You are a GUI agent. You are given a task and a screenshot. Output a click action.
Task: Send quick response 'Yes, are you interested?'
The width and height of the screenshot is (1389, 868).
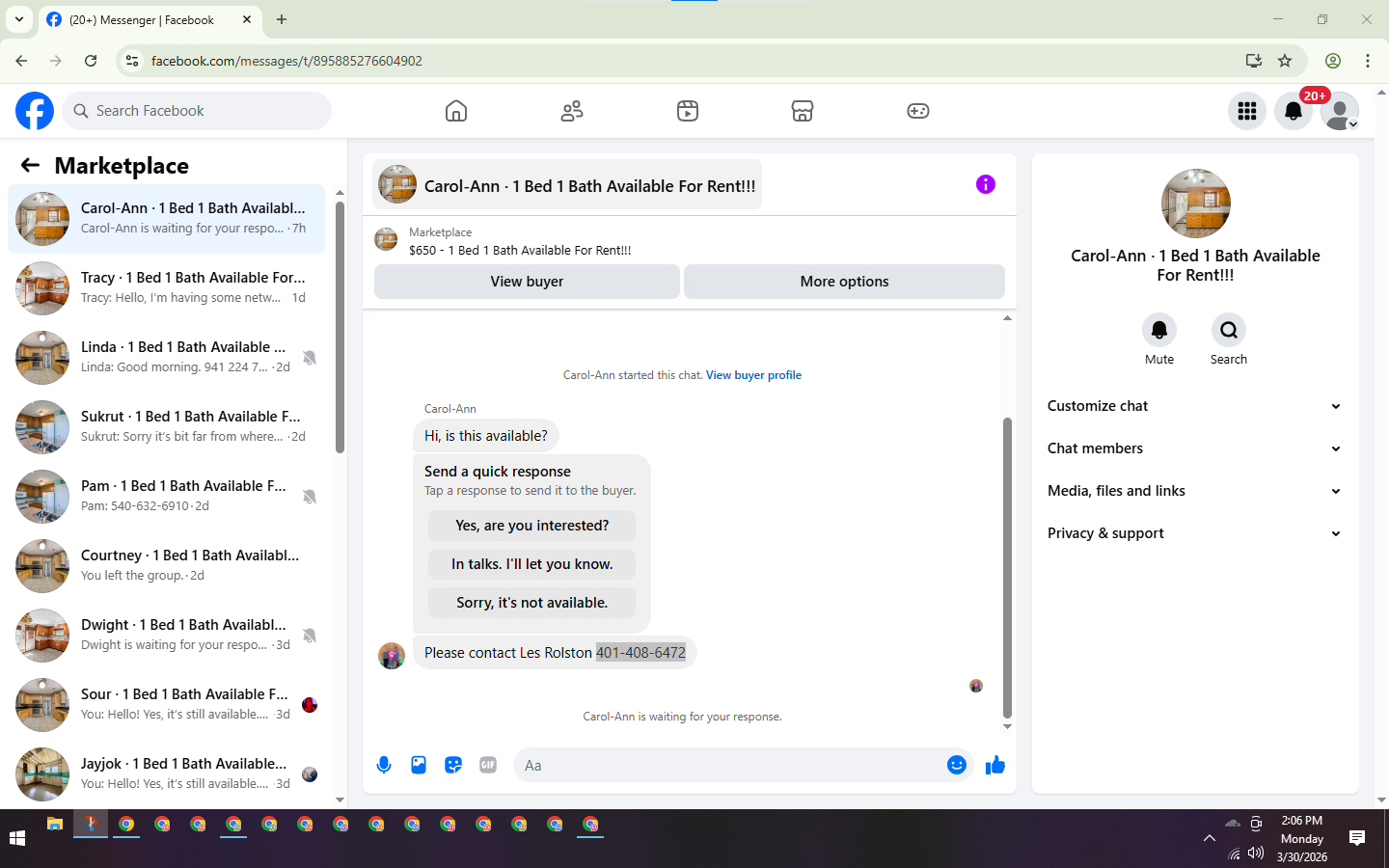pos(531,526)
